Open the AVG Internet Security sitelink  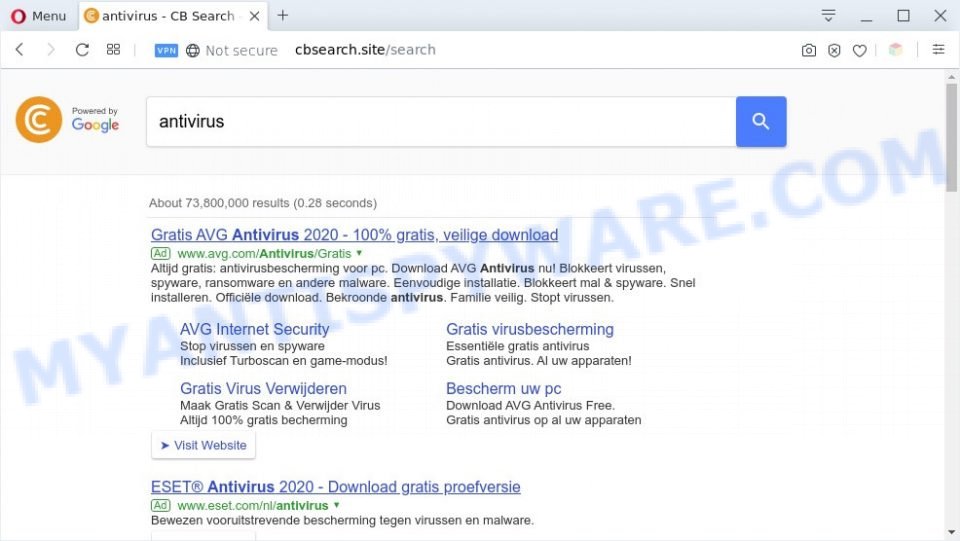[254, 329]
